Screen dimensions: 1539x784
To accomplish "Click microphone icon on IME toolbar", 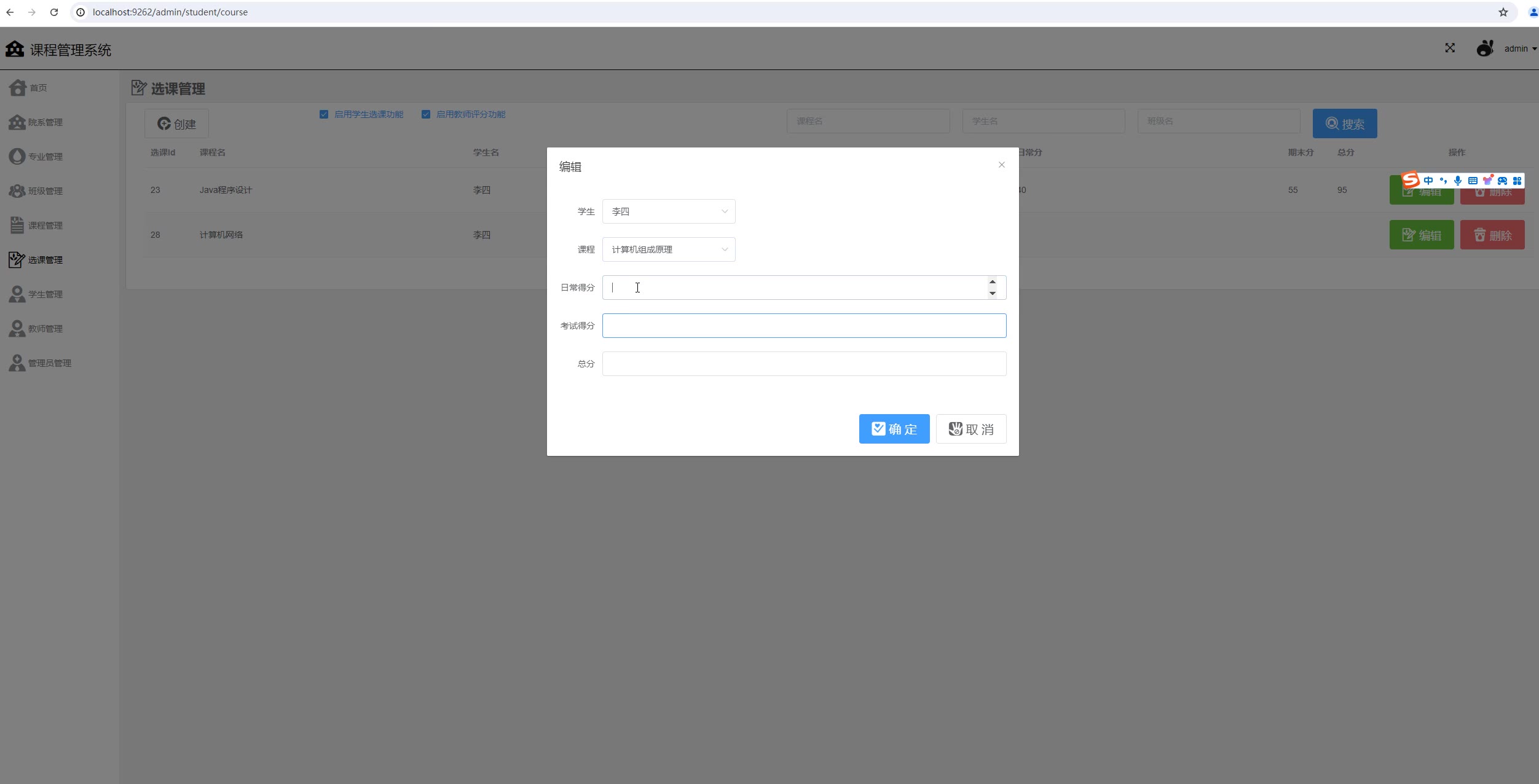I will pyautogui.click(x=1458, y=181).
